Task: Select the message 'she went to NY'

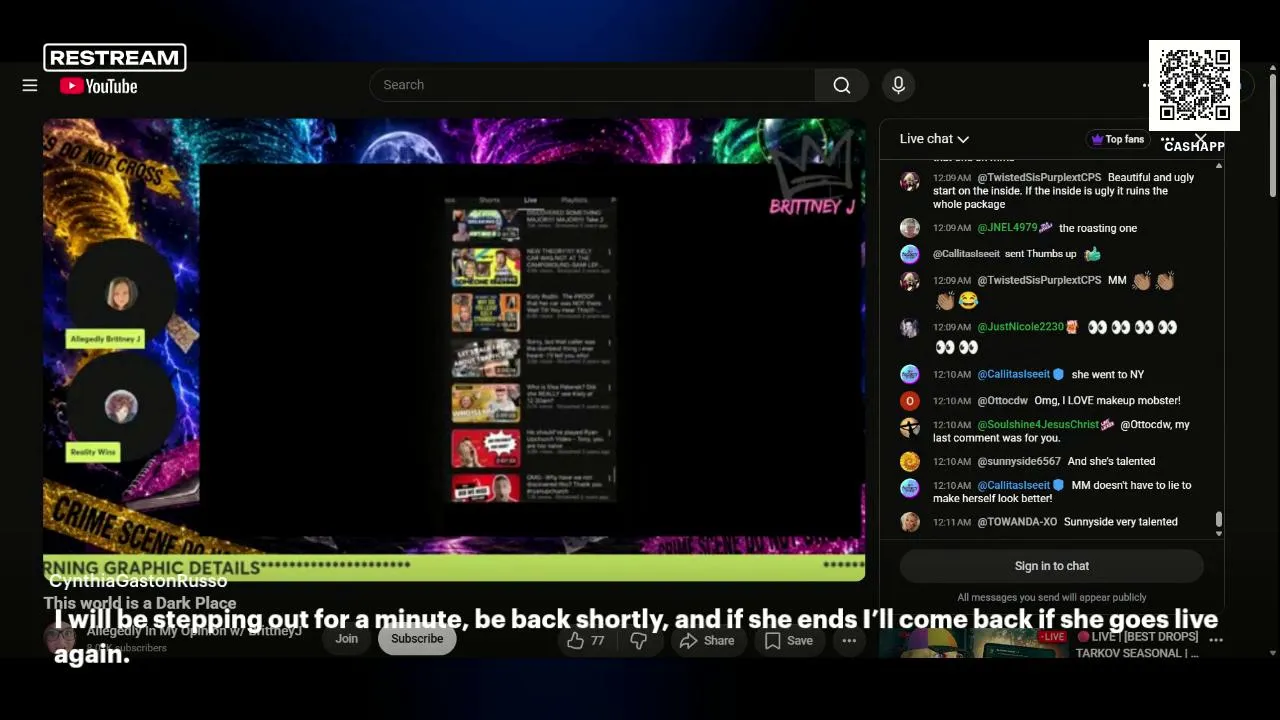Action: [x=1107, y=374]
